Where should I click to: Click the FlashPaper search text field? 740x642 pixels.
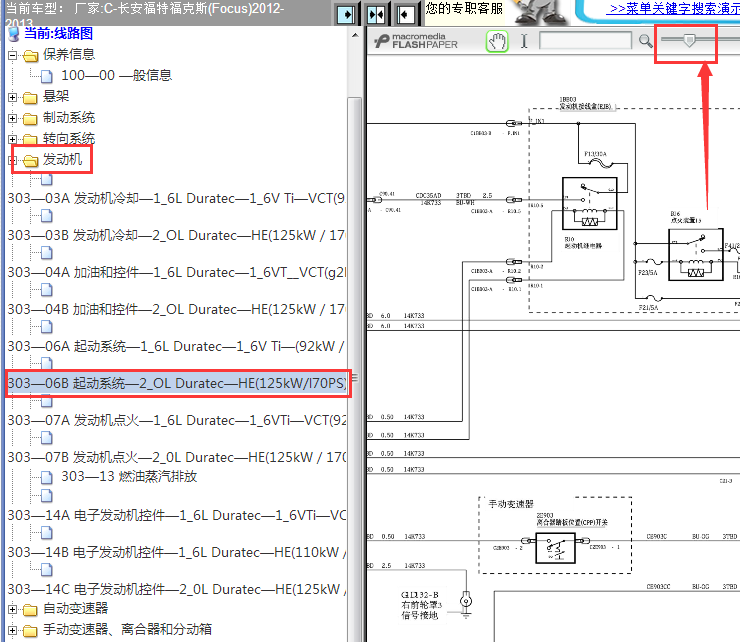pyautogui.click(x=585, y=41)
